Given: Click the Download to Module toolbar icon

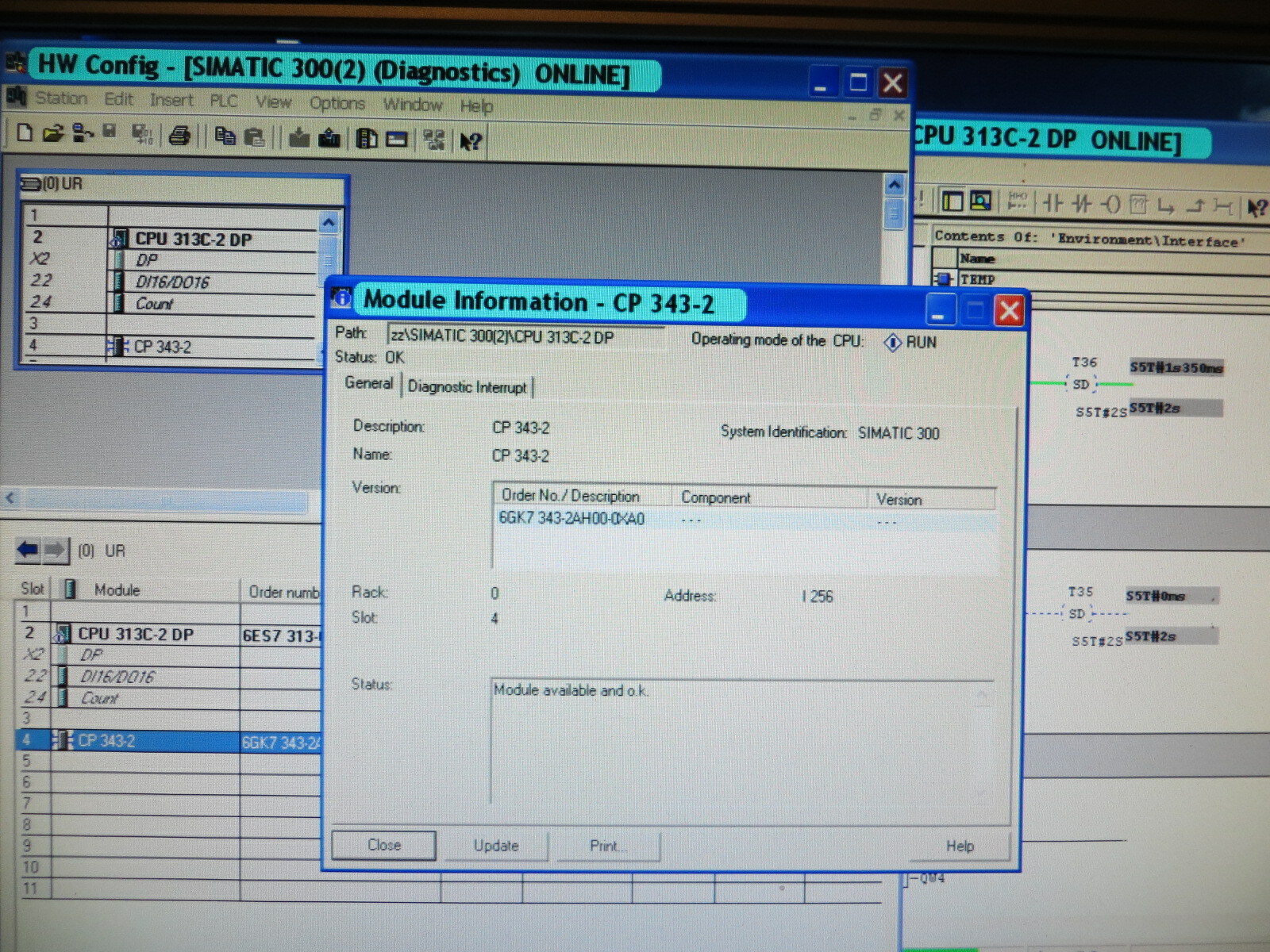Looking at the screenshot, I should pyautogui.click(x=299, y=138).
